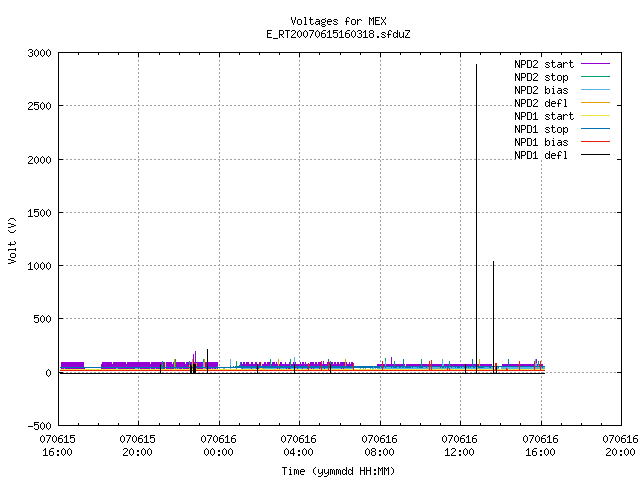
Task: Click the 'NPD2 defl' legend label
Action: click(x=541, y=103)
